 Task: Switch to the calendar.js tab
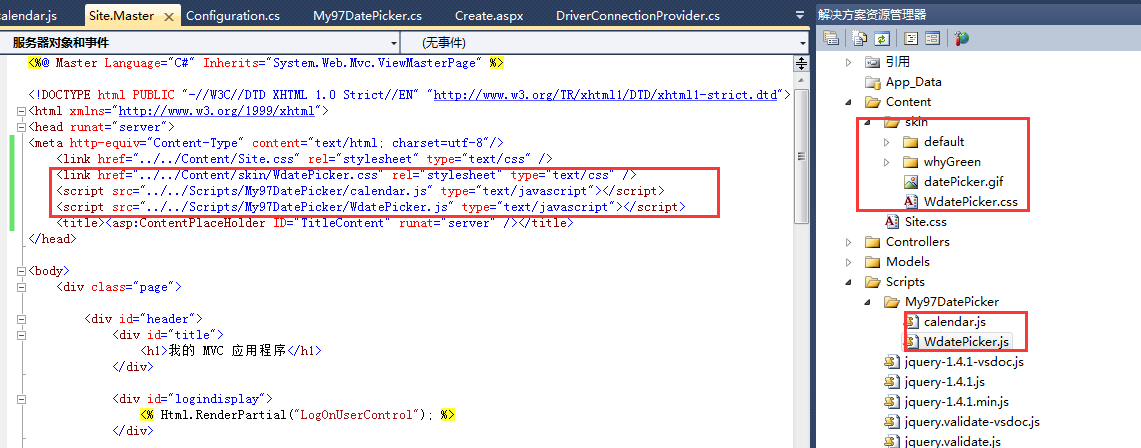click(x=28, y=15)
